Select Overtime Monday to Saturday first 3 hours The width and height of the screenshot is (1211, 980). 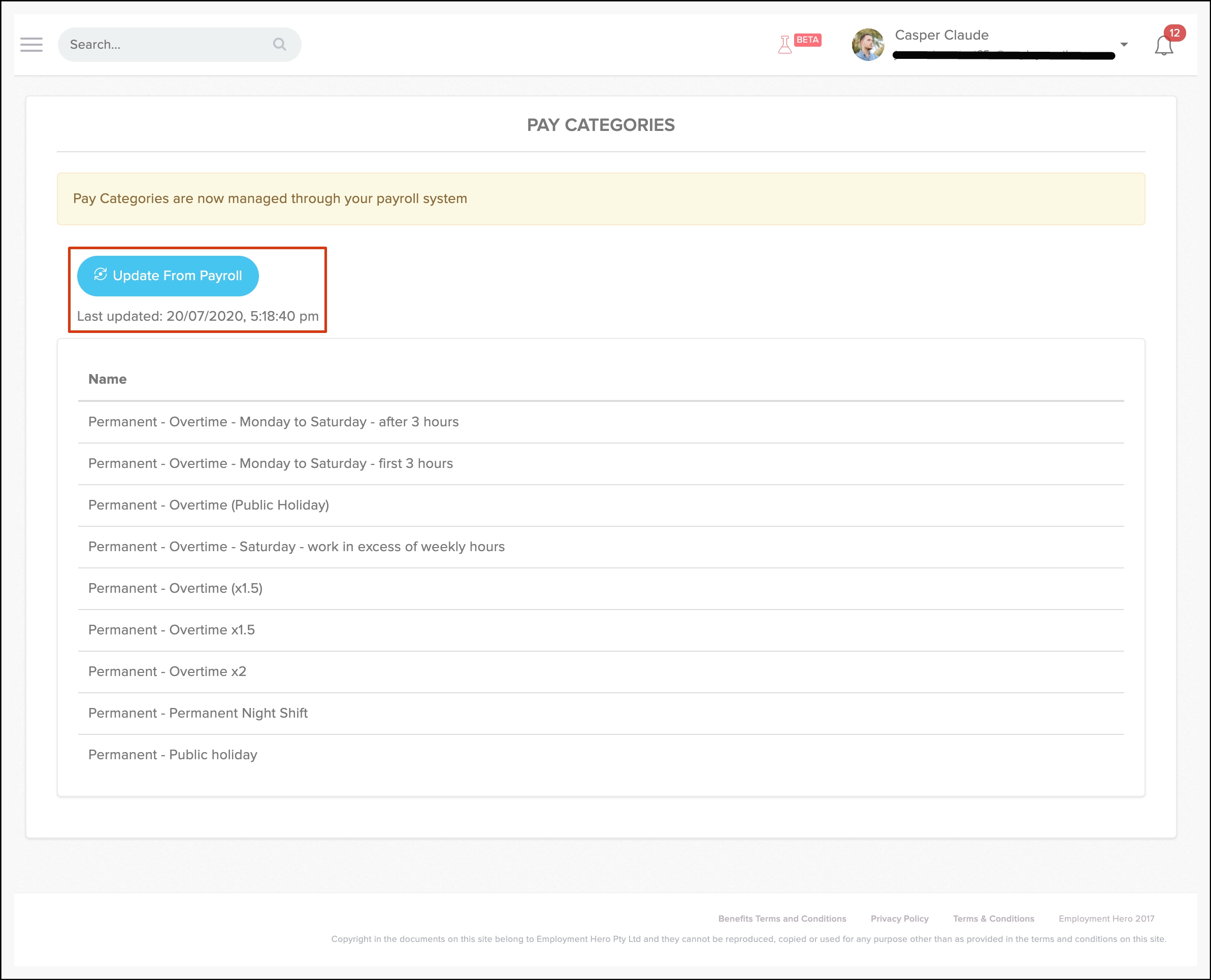[x=271, y=463]
